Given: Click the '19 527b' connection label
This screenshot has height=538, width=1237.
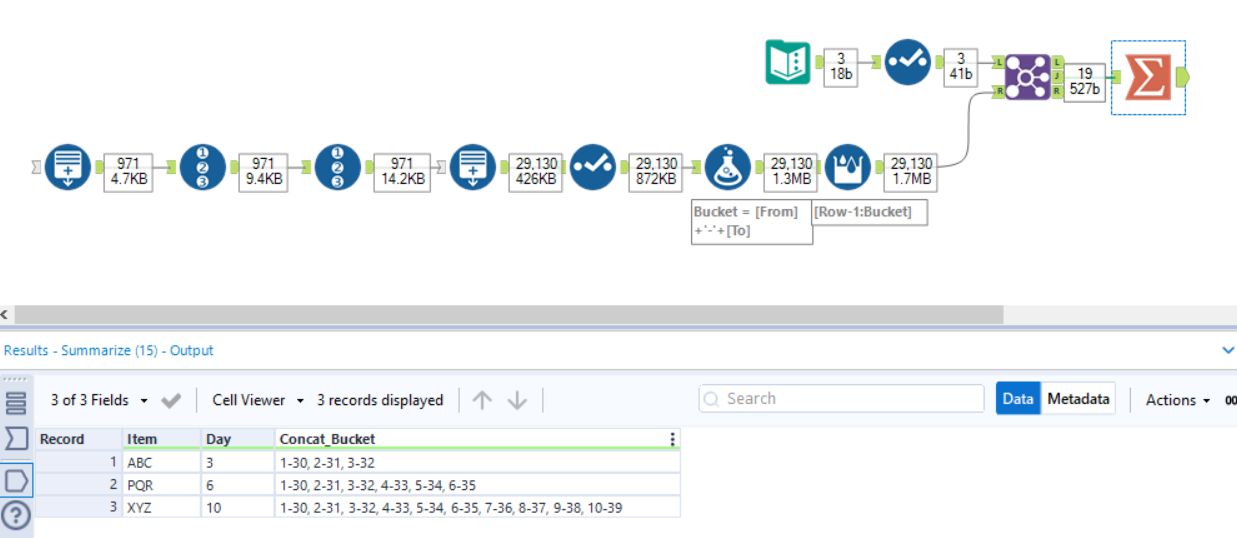Looking at the screenshot, I should coord(1085,81).
